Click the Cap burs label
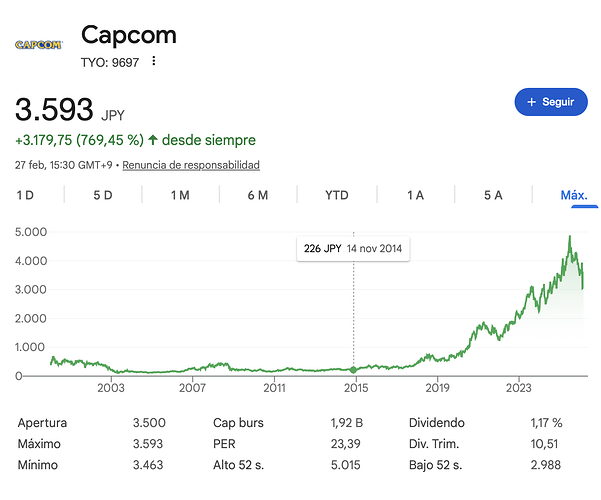 (238, 423)
